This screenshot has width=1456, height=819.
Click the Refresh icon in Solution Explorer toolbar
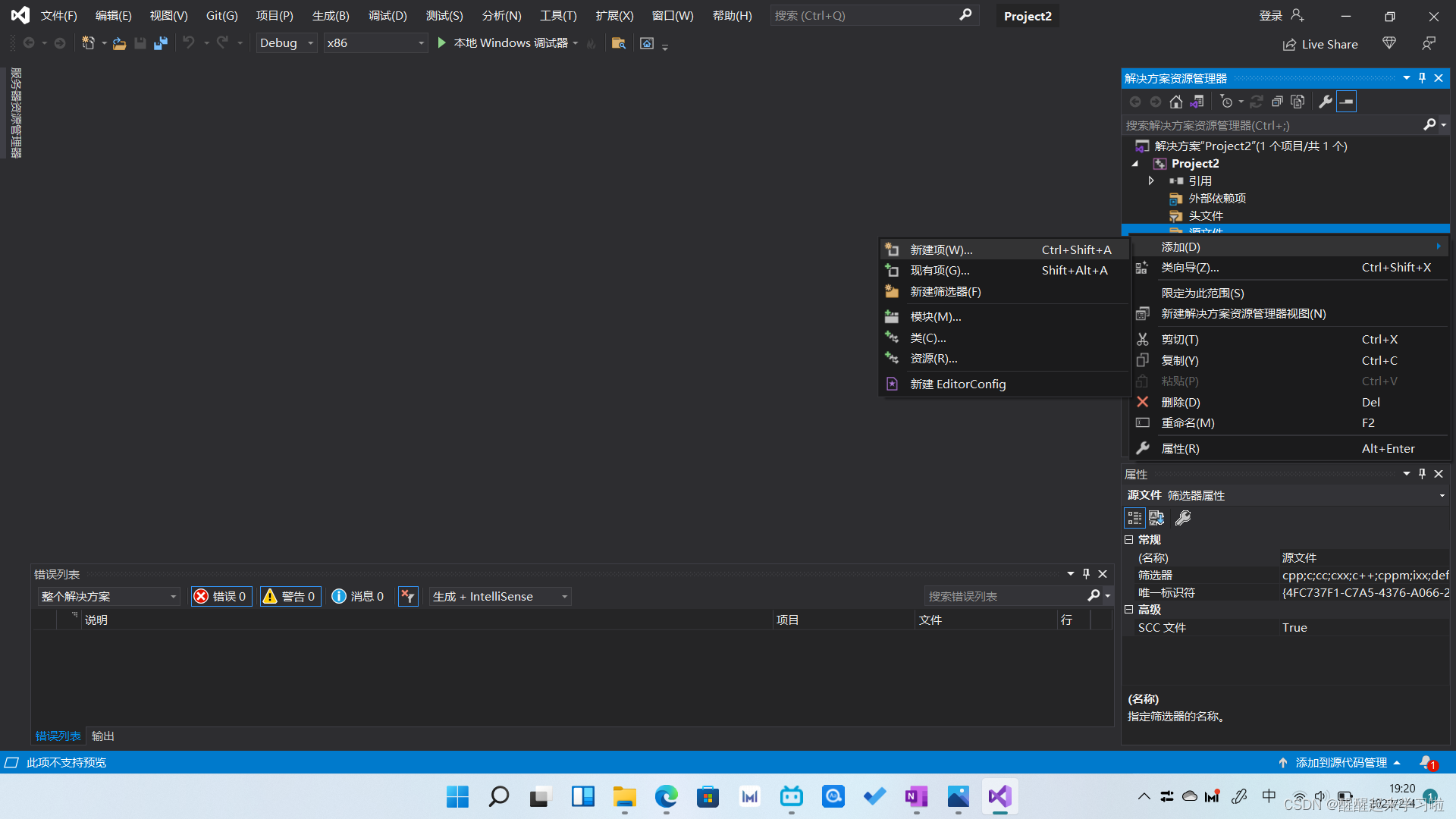pos(1257,101)
